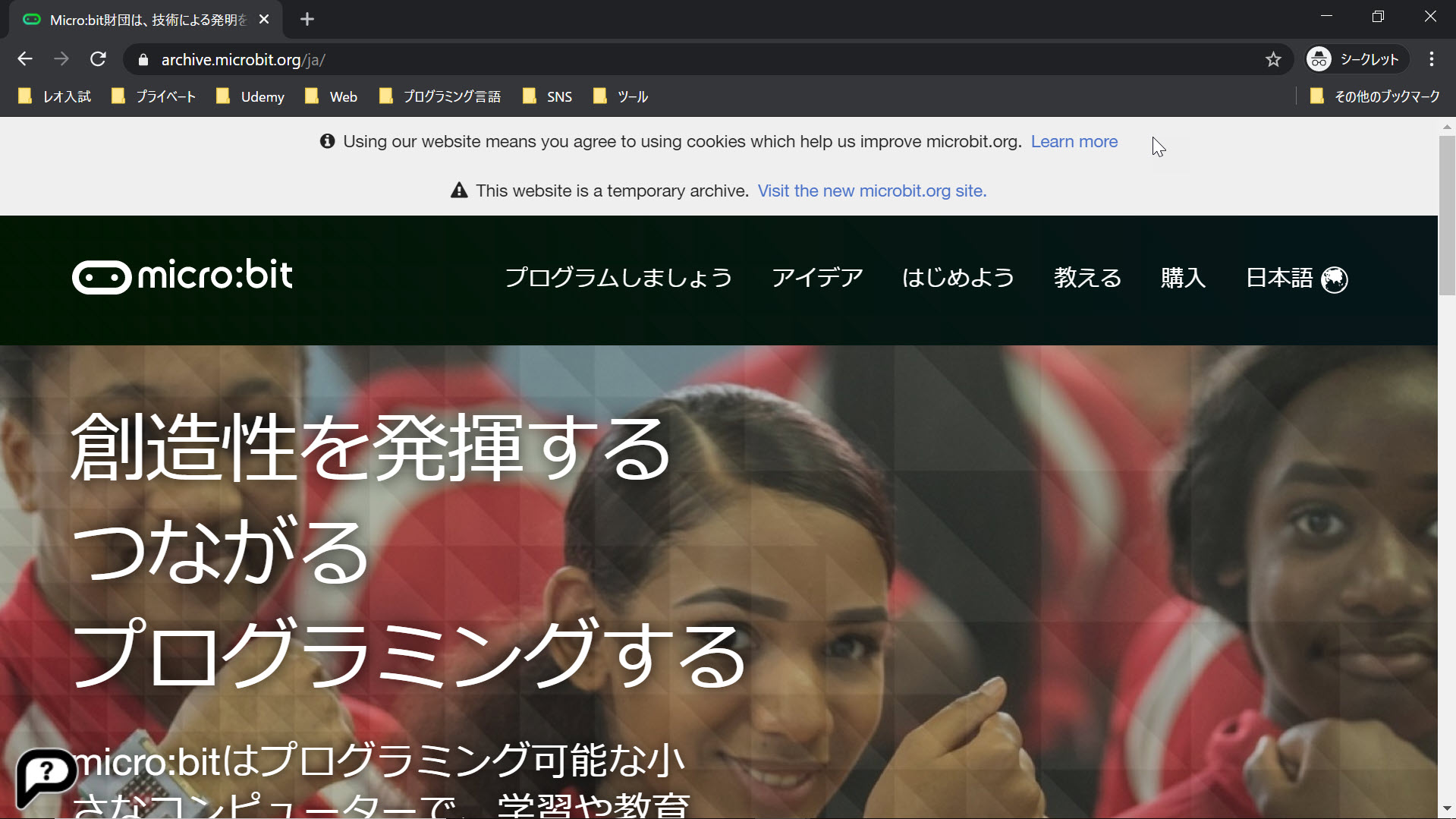Click the 創造性を発揮する headline text
This screenshot has height=819, width=1456.
click(x=370, y=449)
